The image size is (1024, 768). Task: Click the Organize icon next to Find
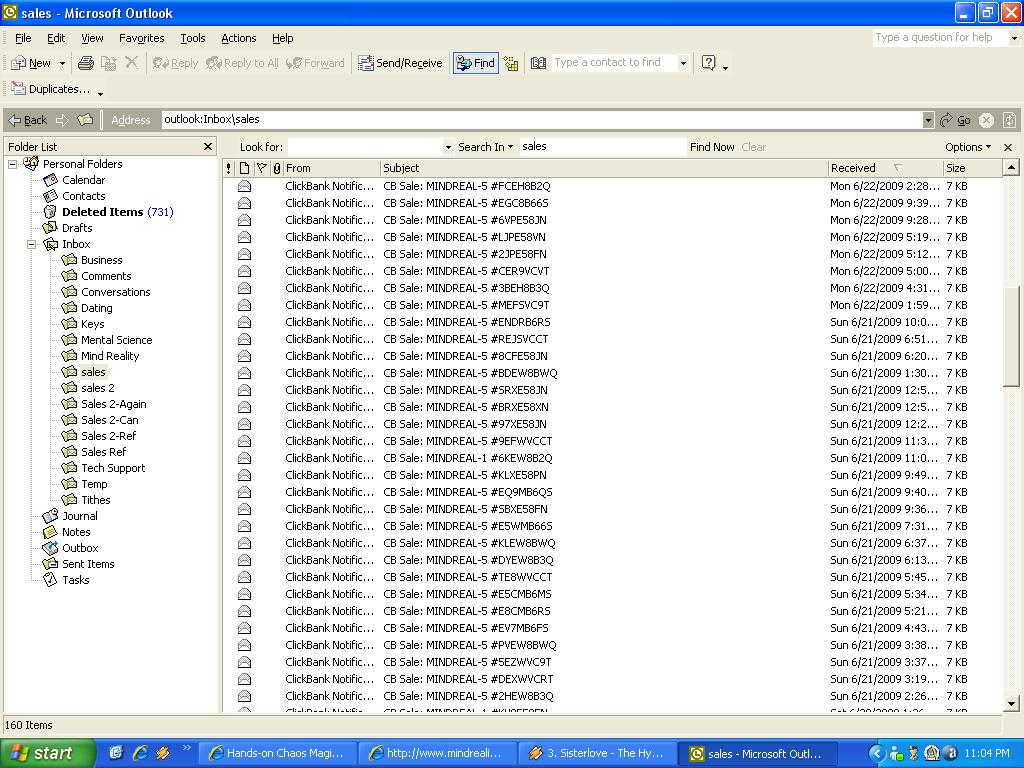click(x=511, y=63)
